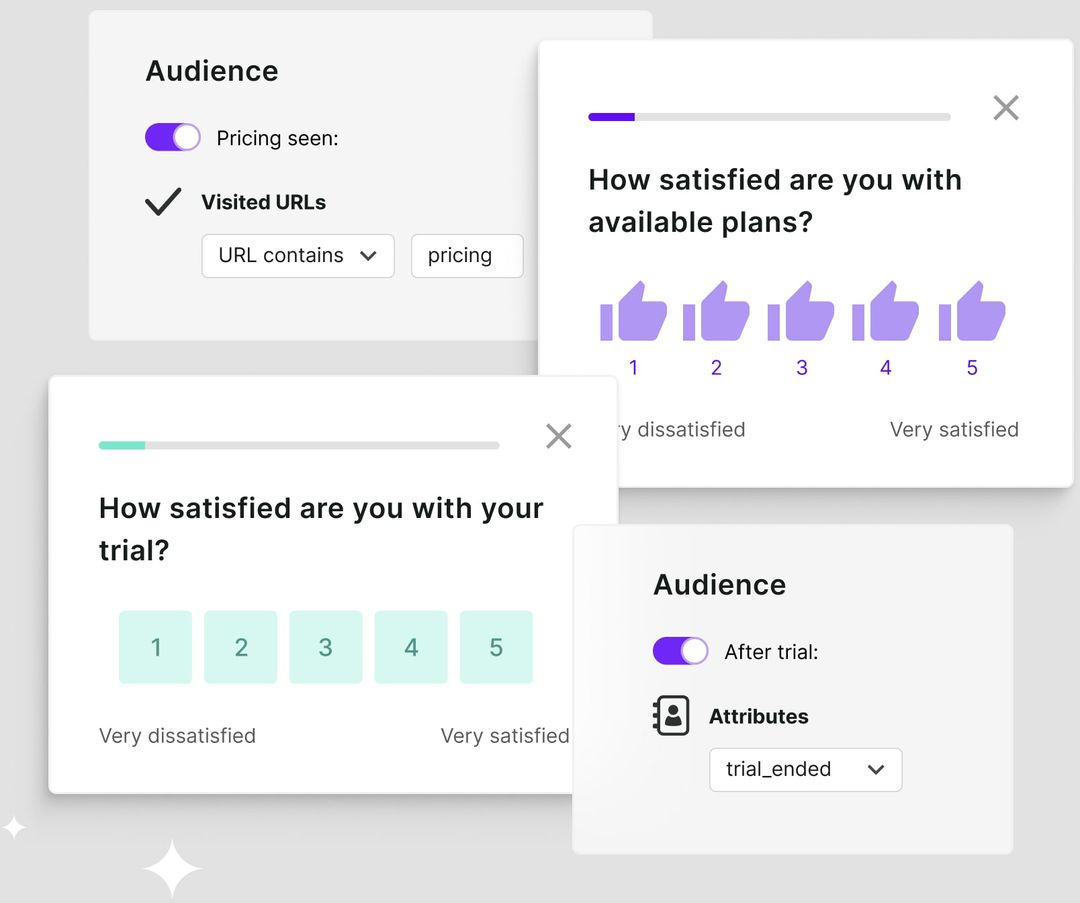The width and height of the screenshot is (1080, 903).
Task: Select rating 3 in the trial survey
Action: tap(326, 647)
